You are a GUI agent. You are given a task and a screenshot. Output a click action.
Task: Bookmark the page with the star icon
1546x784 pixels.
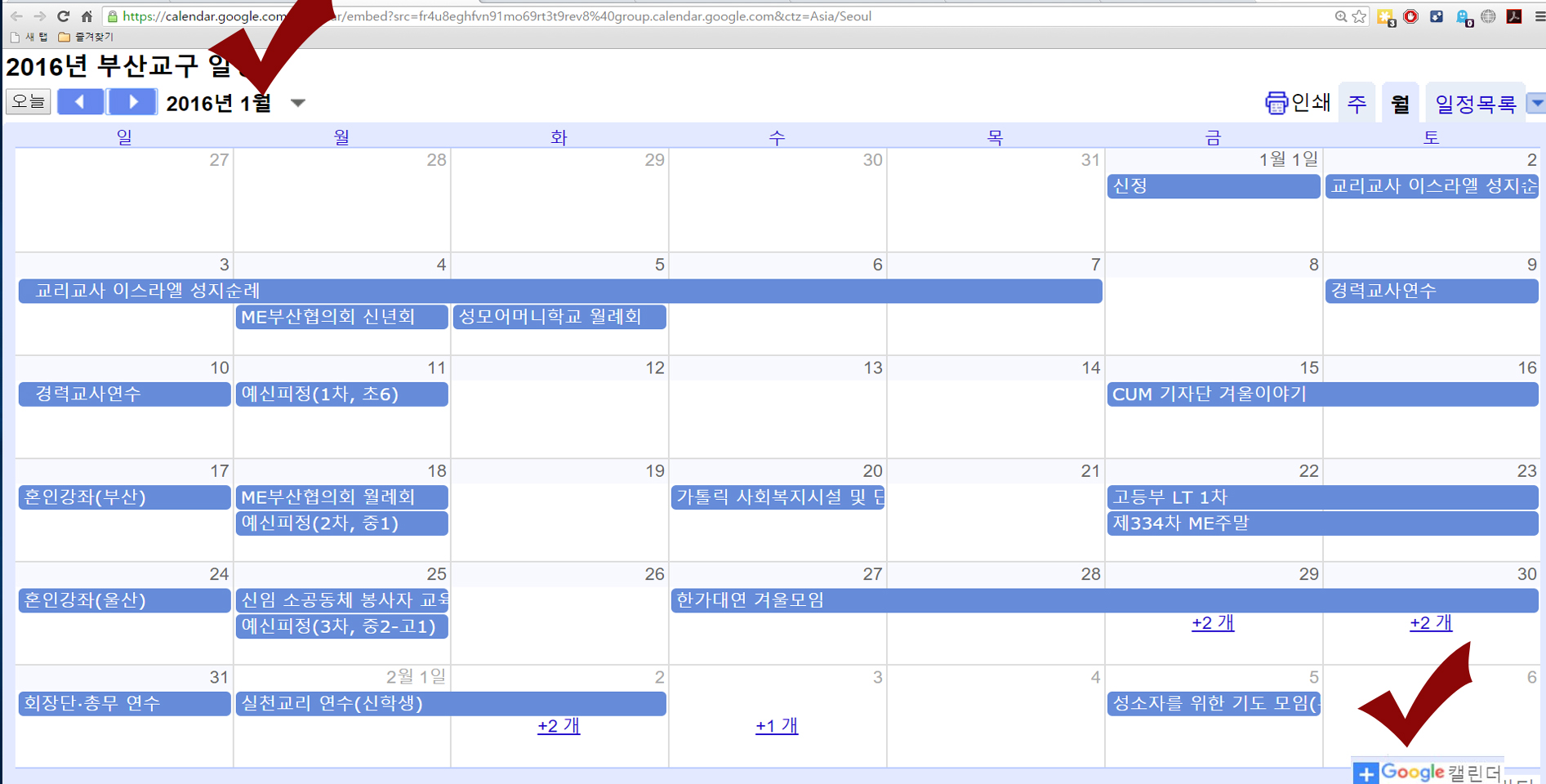click(1359, 16)
